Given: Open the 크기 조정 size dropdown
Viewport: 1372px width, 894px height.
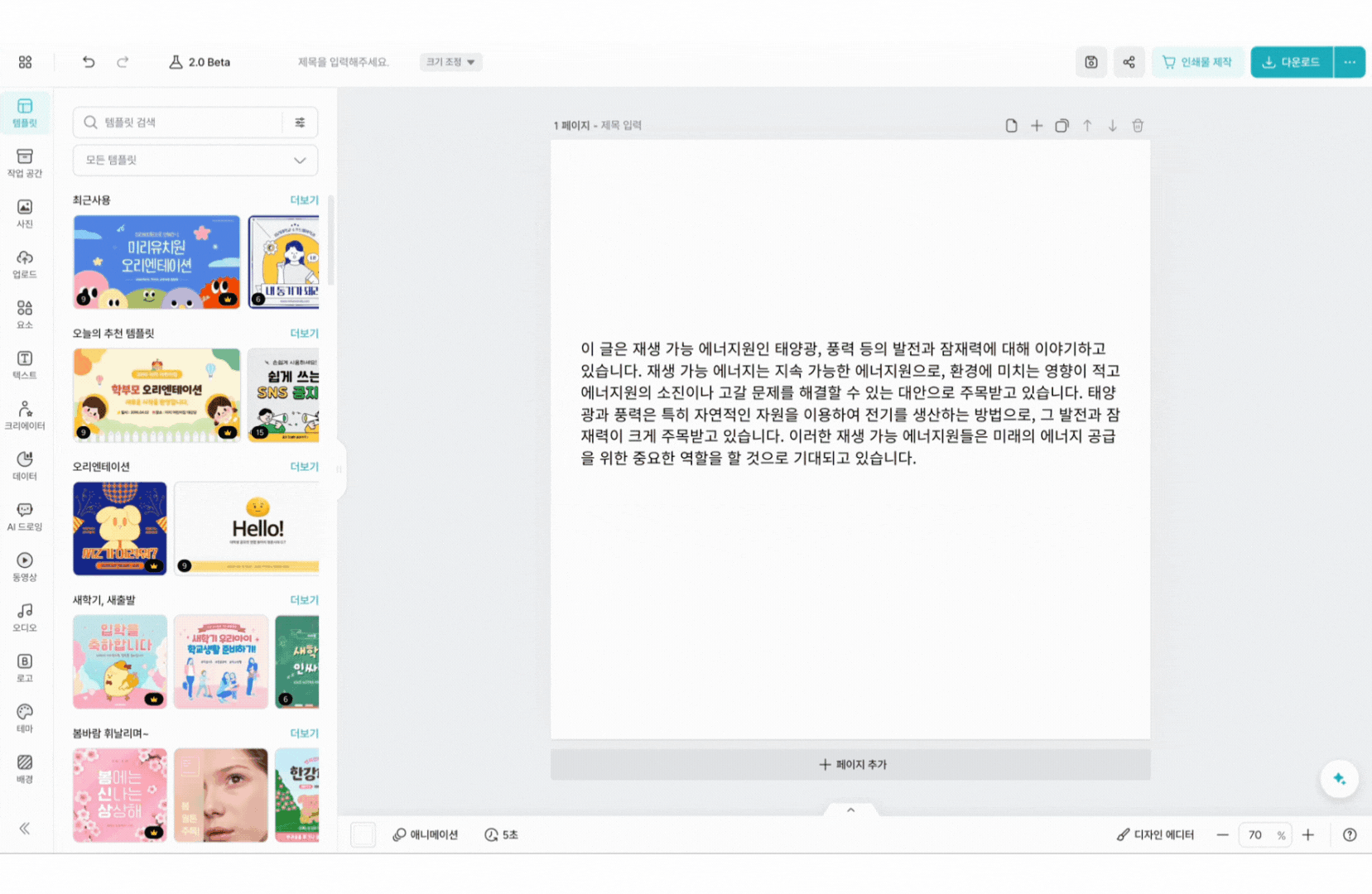Looking at the screenshot, I should (450, 62).
